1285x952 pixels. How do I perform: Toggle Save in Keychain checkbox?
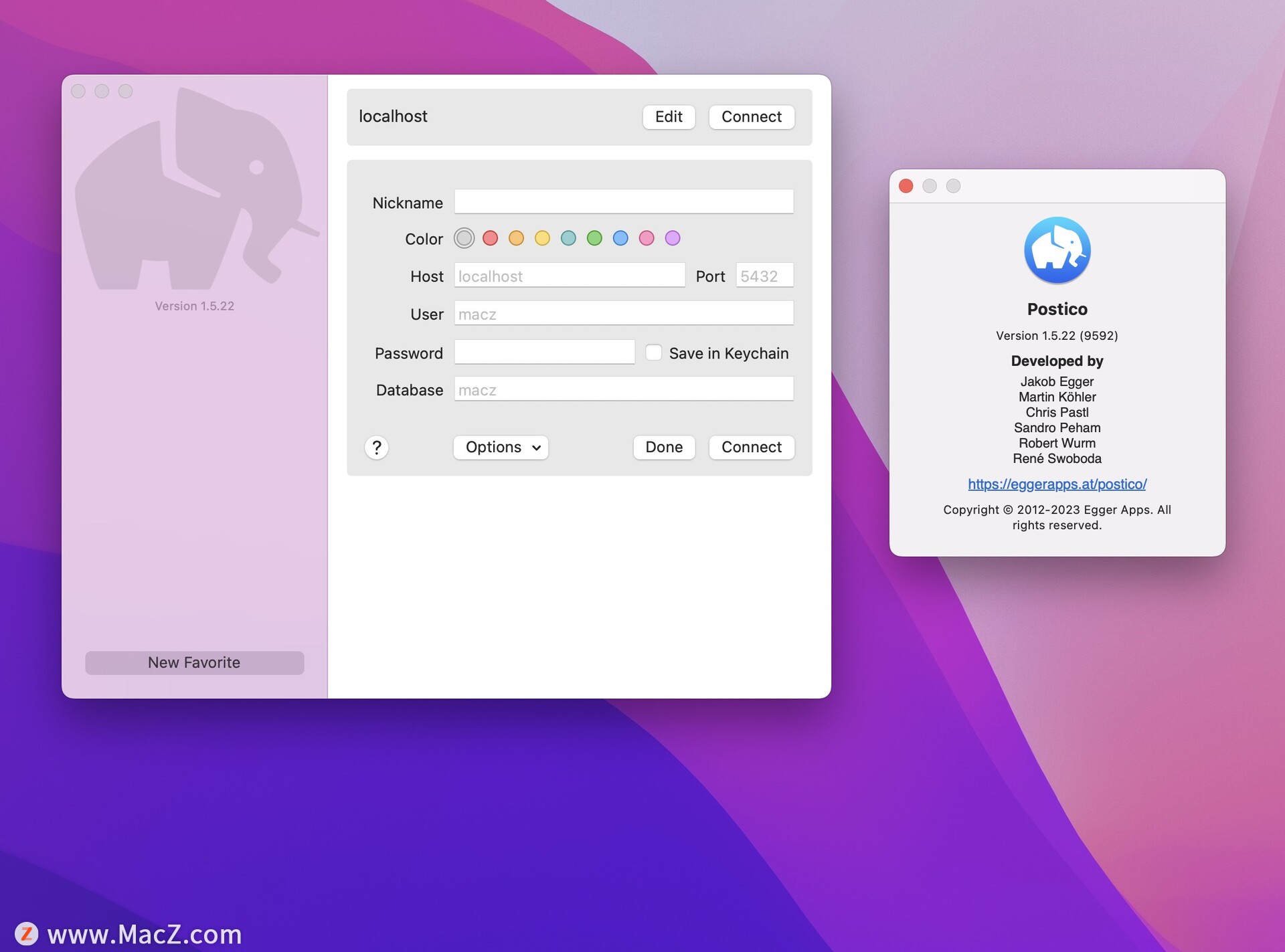tap(653, 353)
